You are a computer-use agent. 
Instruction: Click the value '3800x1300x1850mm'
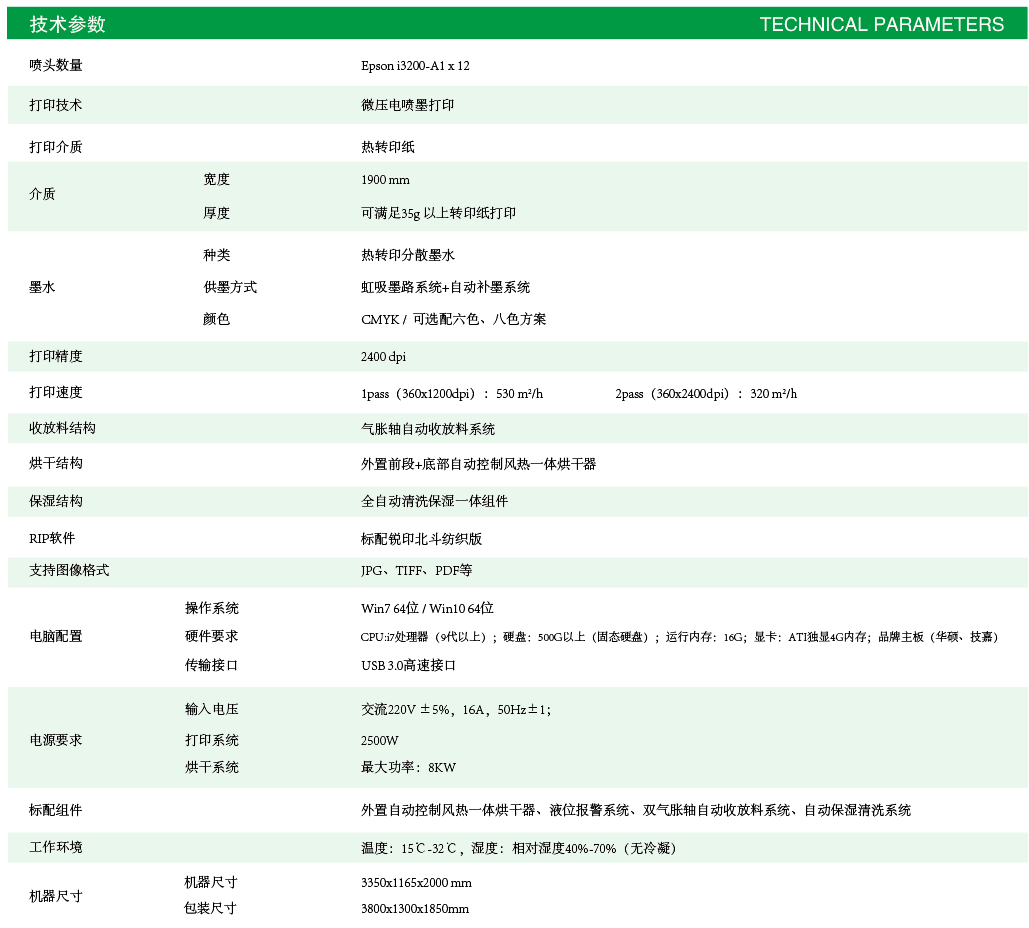coord(415,909)
